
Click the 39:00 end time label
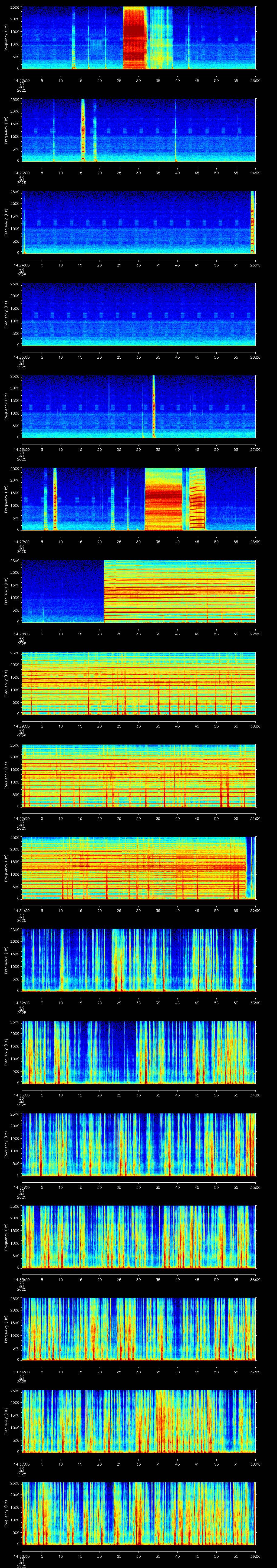255,1556
